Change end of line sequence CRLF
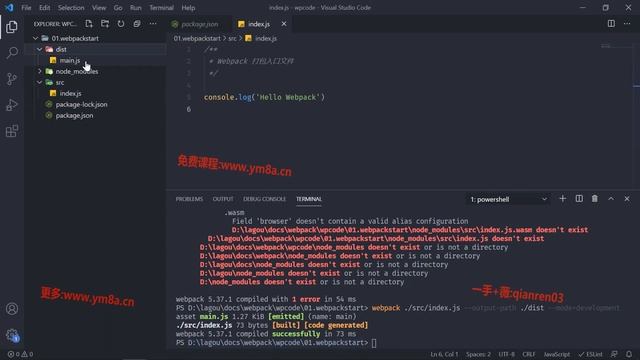The width and height of the screenshot is (640, 360). point(529,354)
